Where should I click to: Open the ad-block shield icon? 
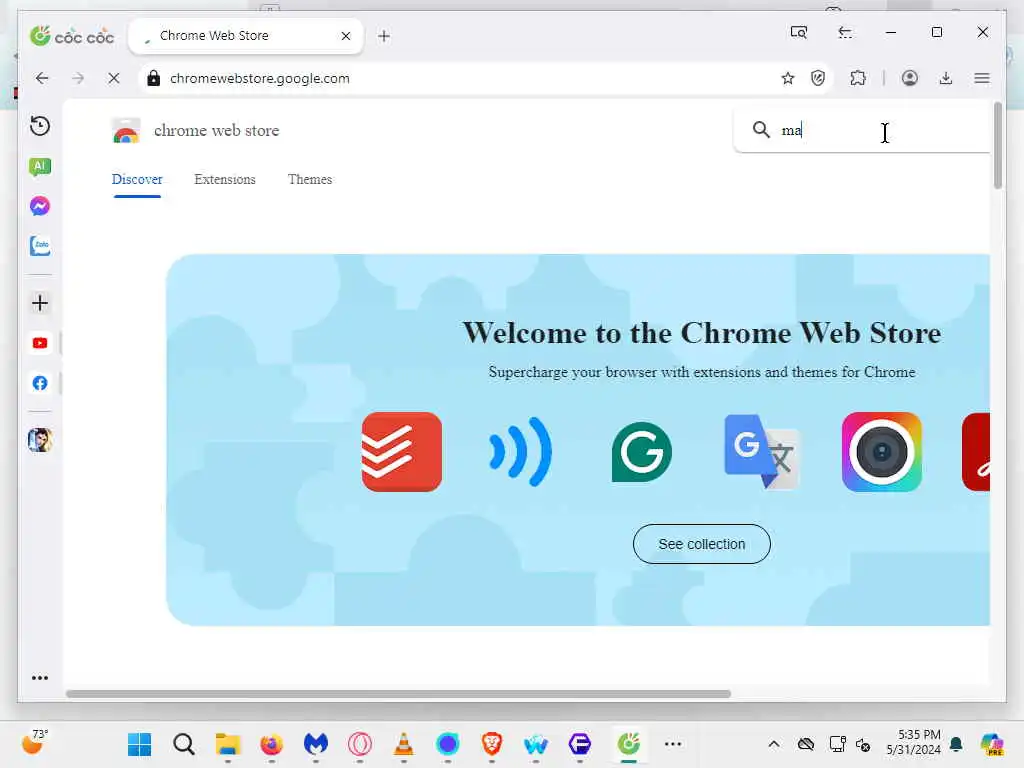point(818,78)
